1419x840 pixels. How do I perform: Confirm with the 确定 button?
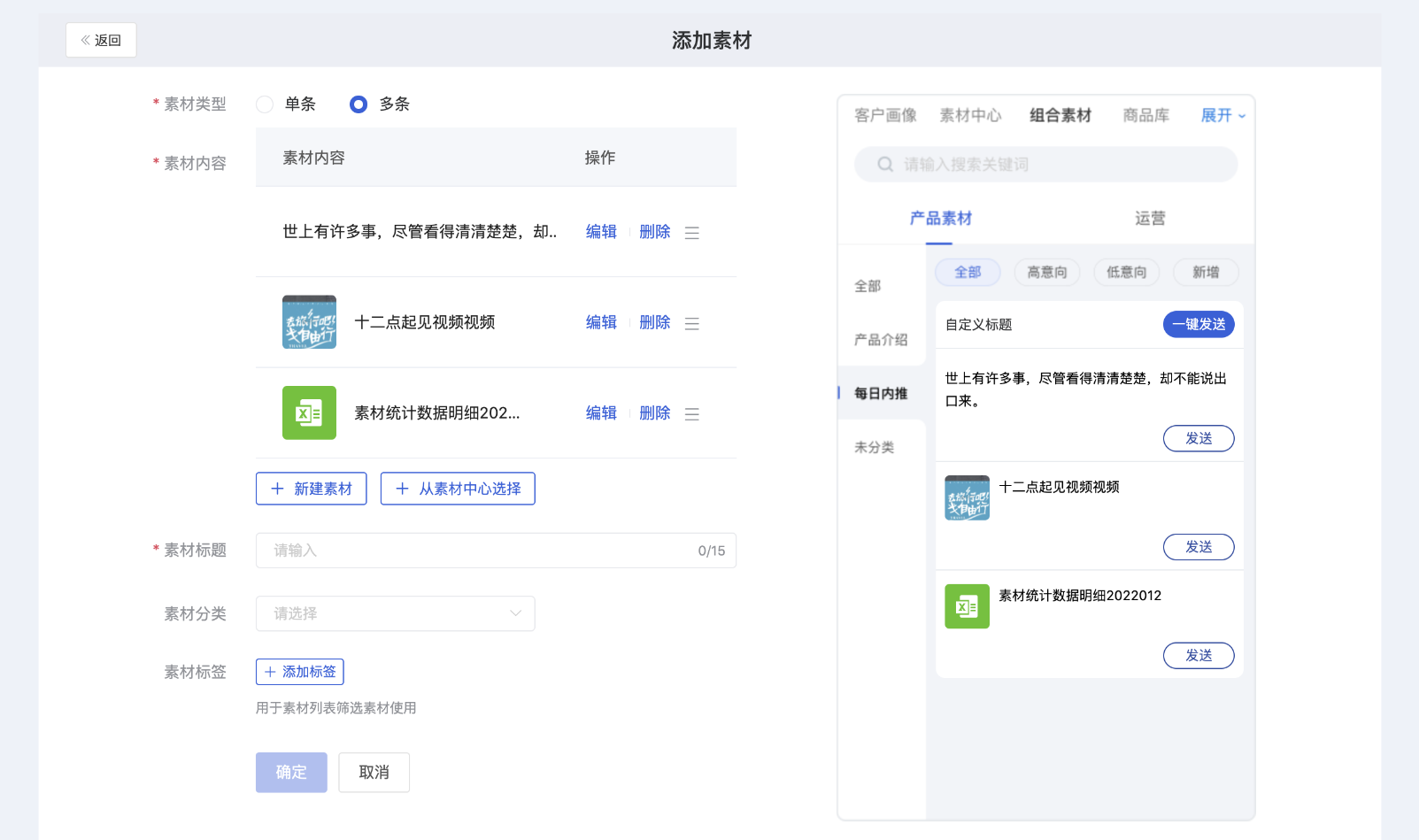(x=291, y=772)
